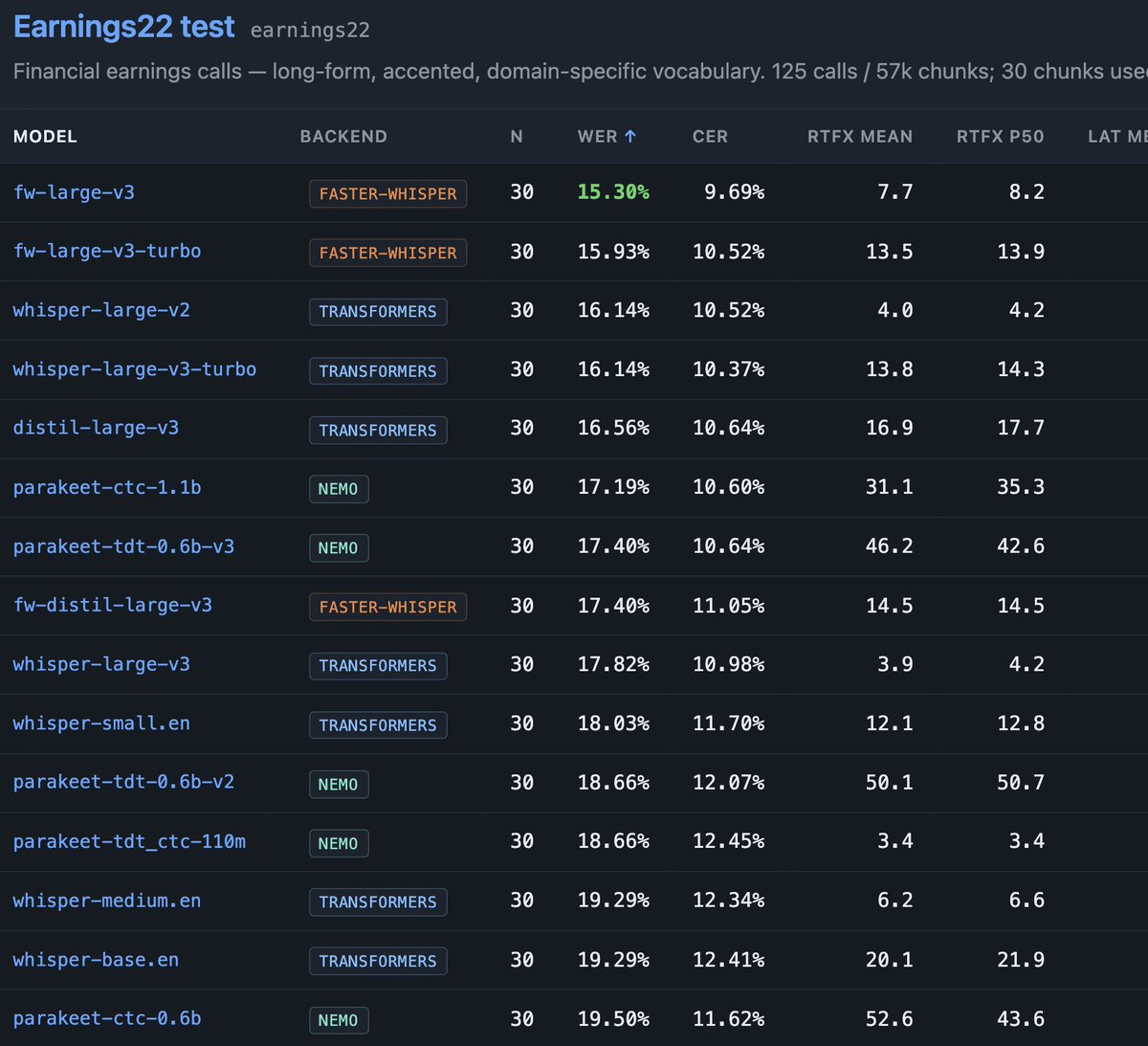Viewport: 1148px width, 1046px height.
Task: Open the whisper-large-v3 model link
Action: point(101,664)
